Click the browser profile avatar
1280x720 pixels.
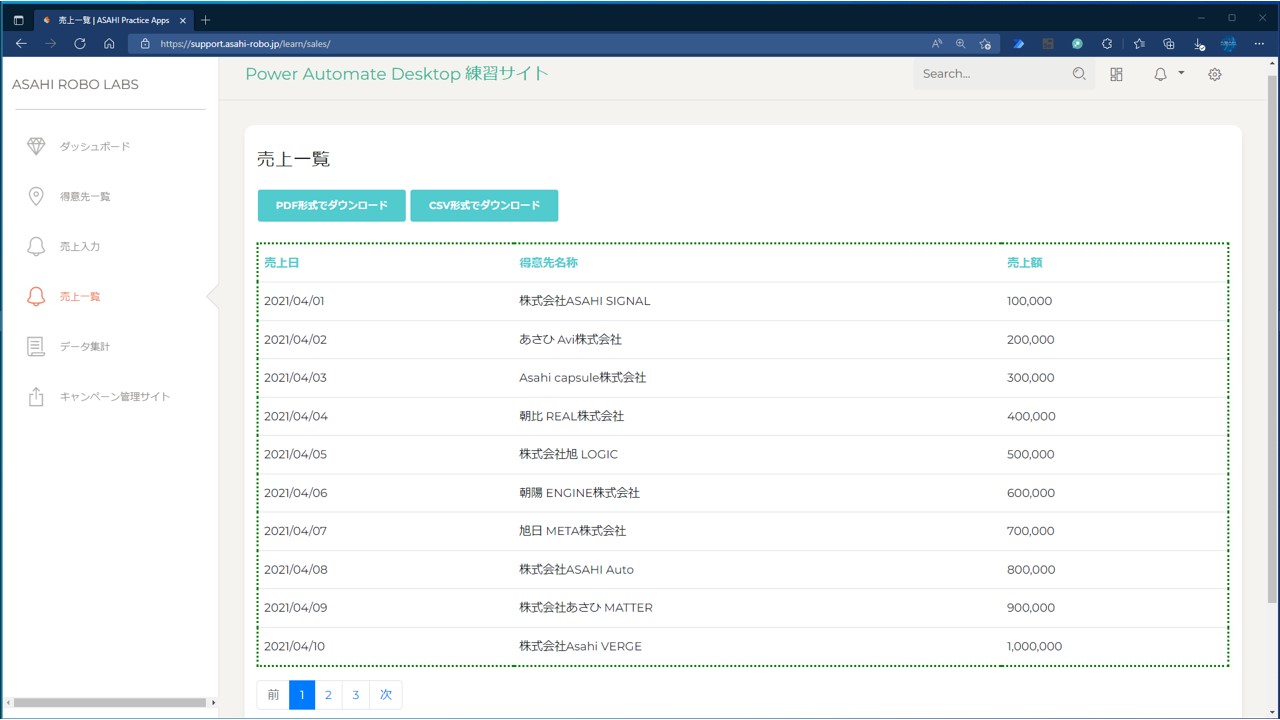(1229, 44)
